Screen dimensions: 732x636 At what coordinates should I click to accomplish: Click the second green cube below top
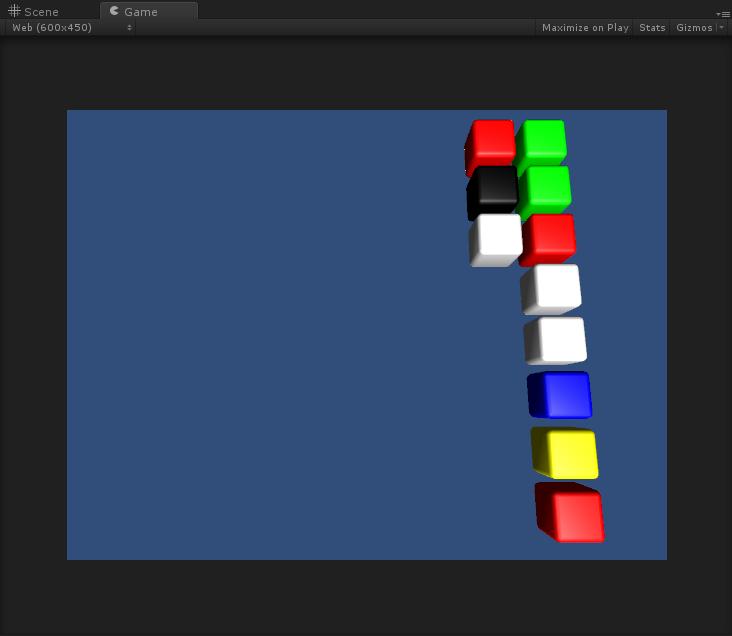click(x=545, y=190)
